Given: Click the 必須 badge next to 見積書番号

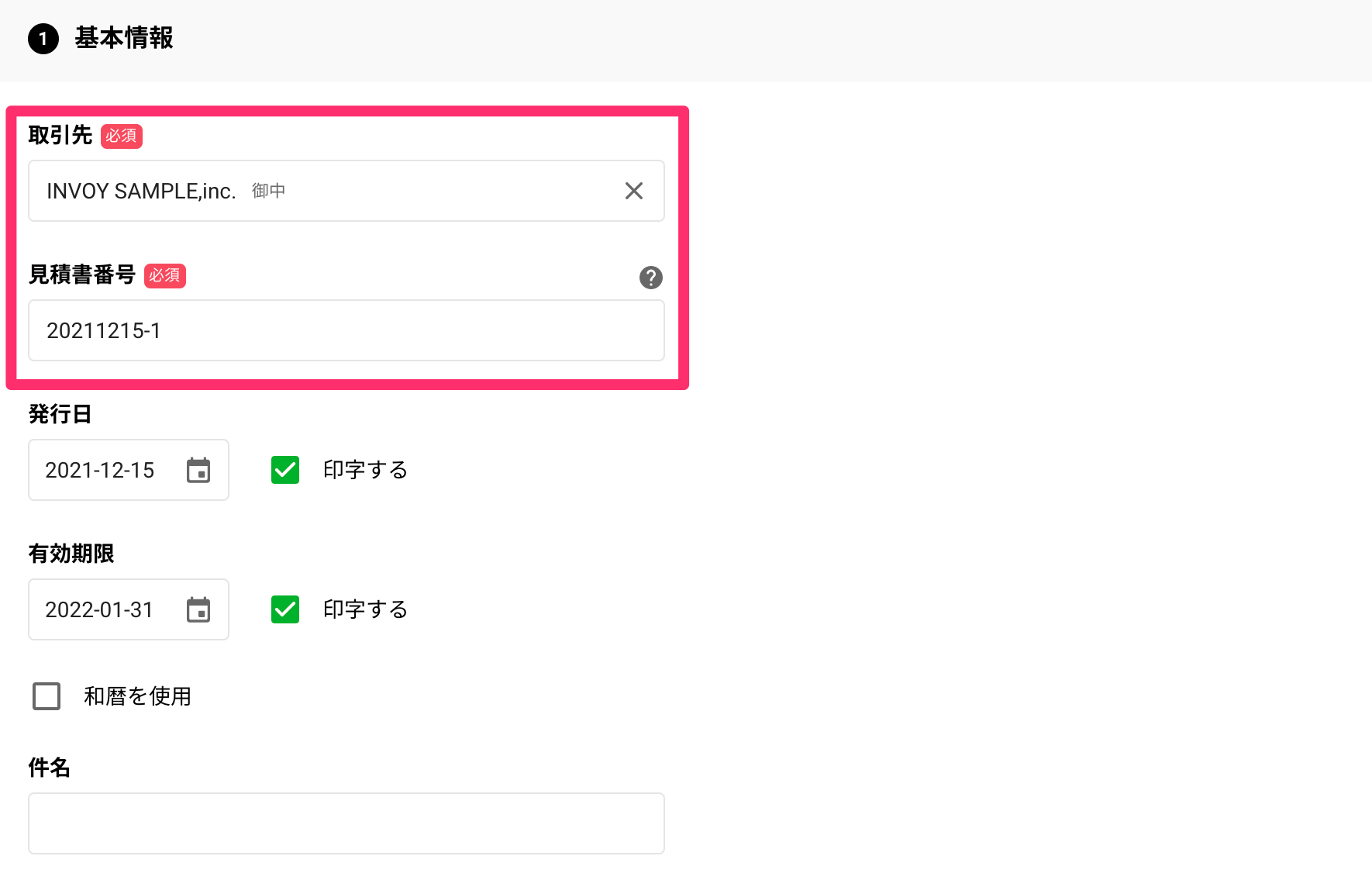Looking at the screenshot, I should coord(165,275).
